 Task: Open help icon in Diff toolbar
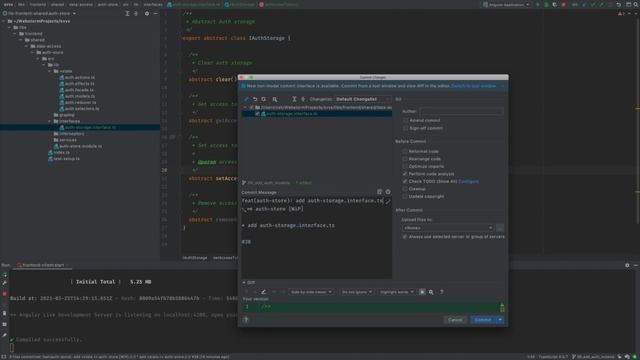point(442,292)
